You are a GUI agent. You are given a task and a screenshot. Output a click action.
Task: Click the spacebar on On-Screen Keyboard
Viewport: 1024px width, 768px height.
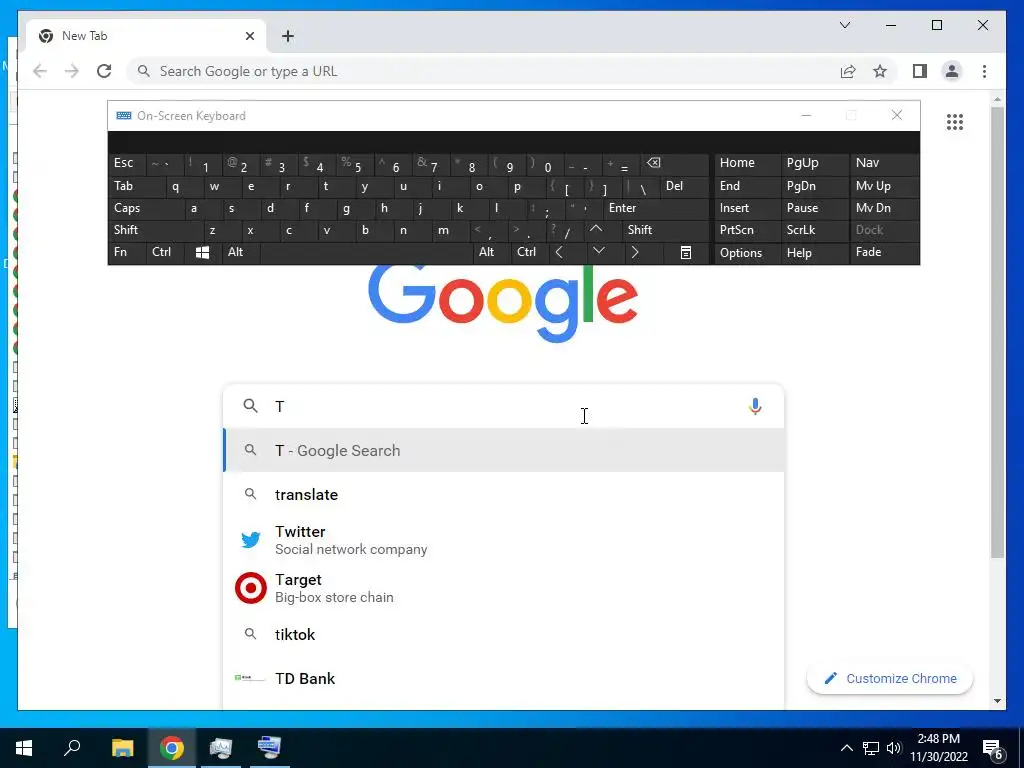click(366, 253)
